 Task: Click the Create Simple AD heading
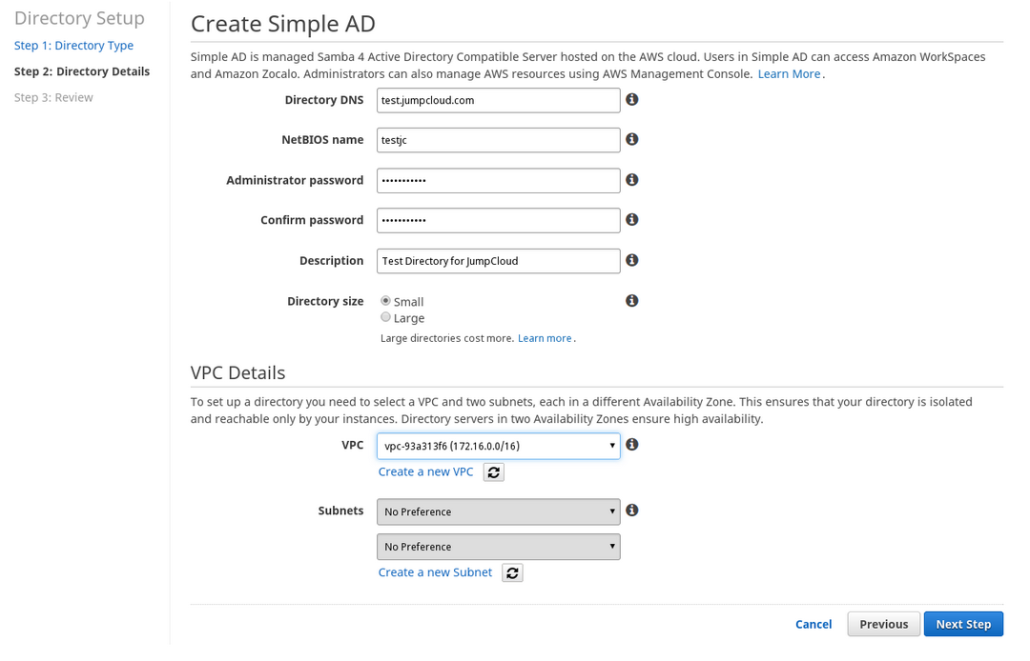click(283, 24)
